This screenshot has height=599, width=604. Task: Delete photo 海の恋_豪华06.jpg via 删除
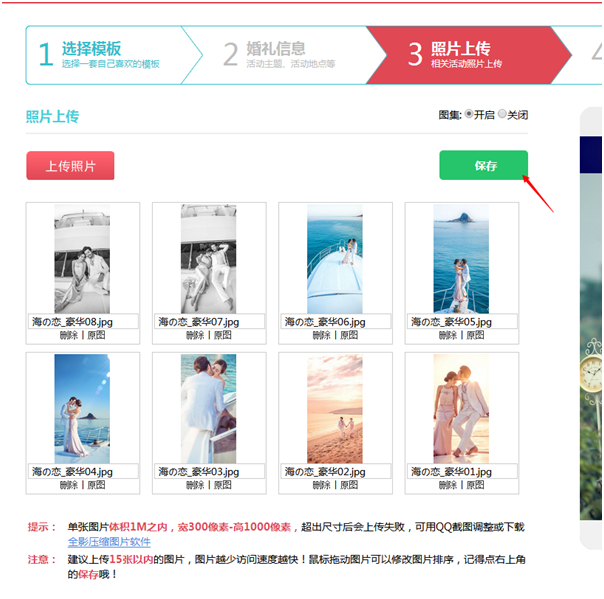(x=322, y=336)
